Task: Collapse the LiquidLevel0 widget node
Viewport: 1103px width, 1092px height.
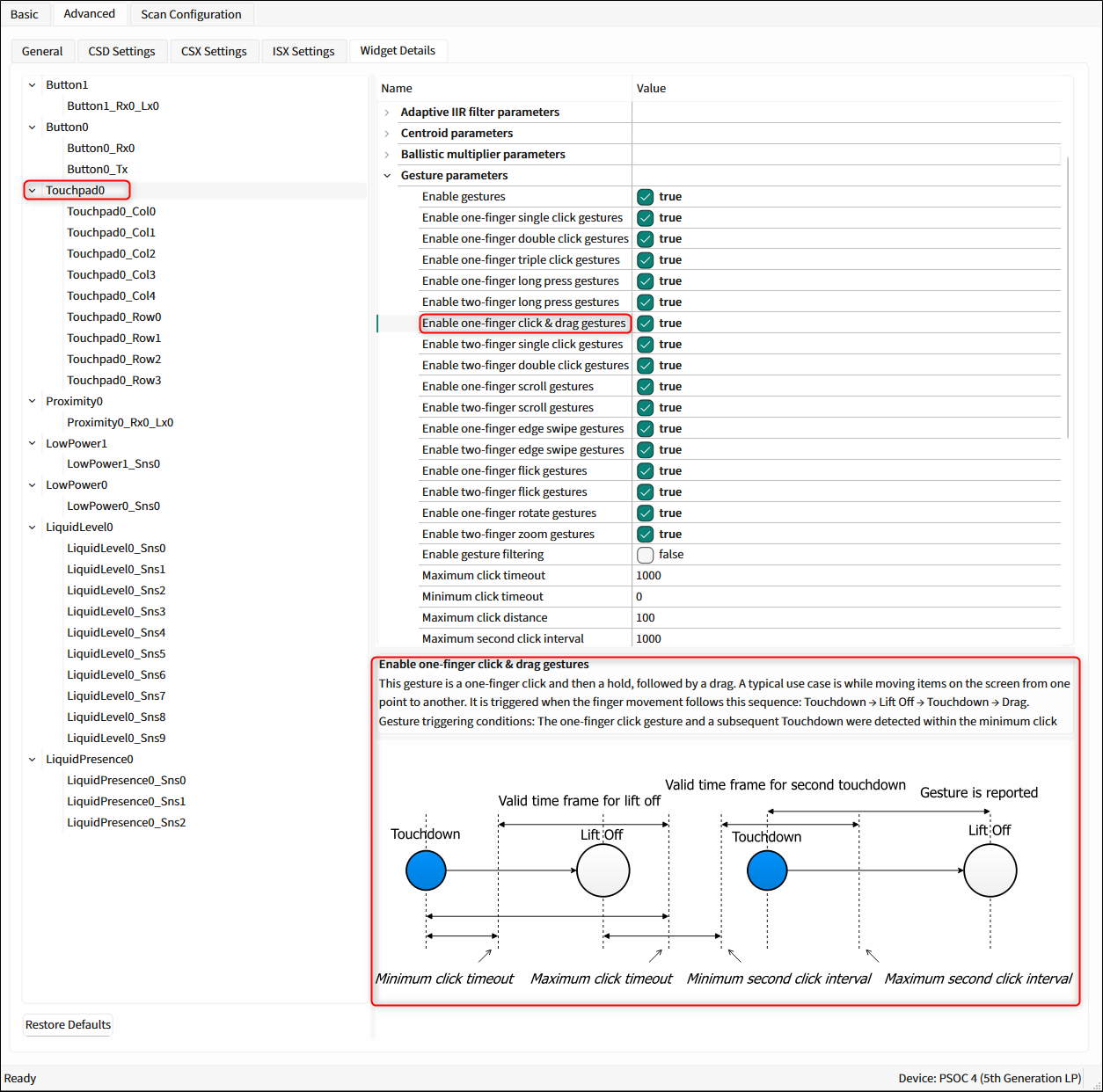Action: [33, 528]
